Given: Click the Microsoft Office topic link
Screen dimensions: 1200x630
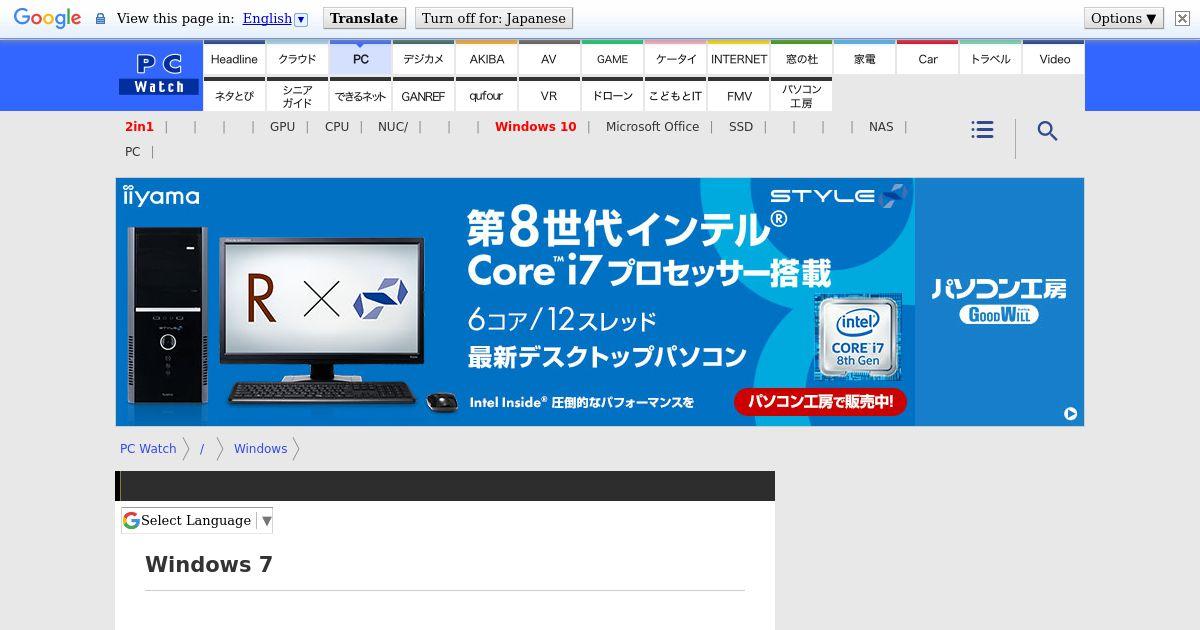Looking at the screenshot, I should point(652,127).
